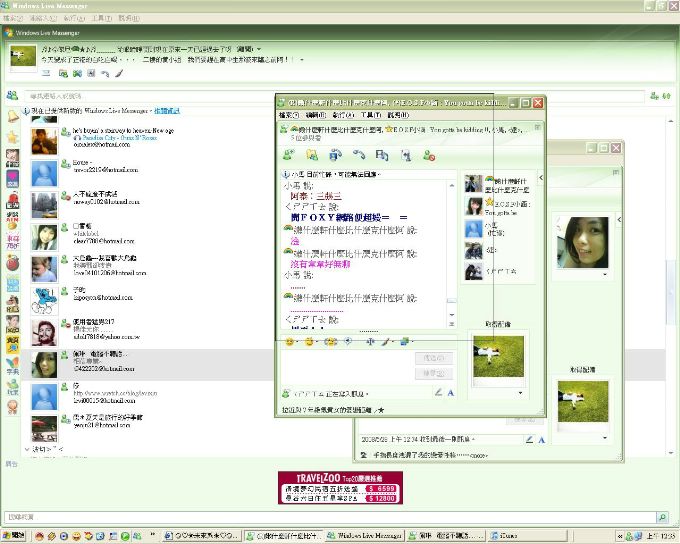This screenshot has width=680, height=544.
Task: Click the brush icon under main profile
Action: [119, 74]
